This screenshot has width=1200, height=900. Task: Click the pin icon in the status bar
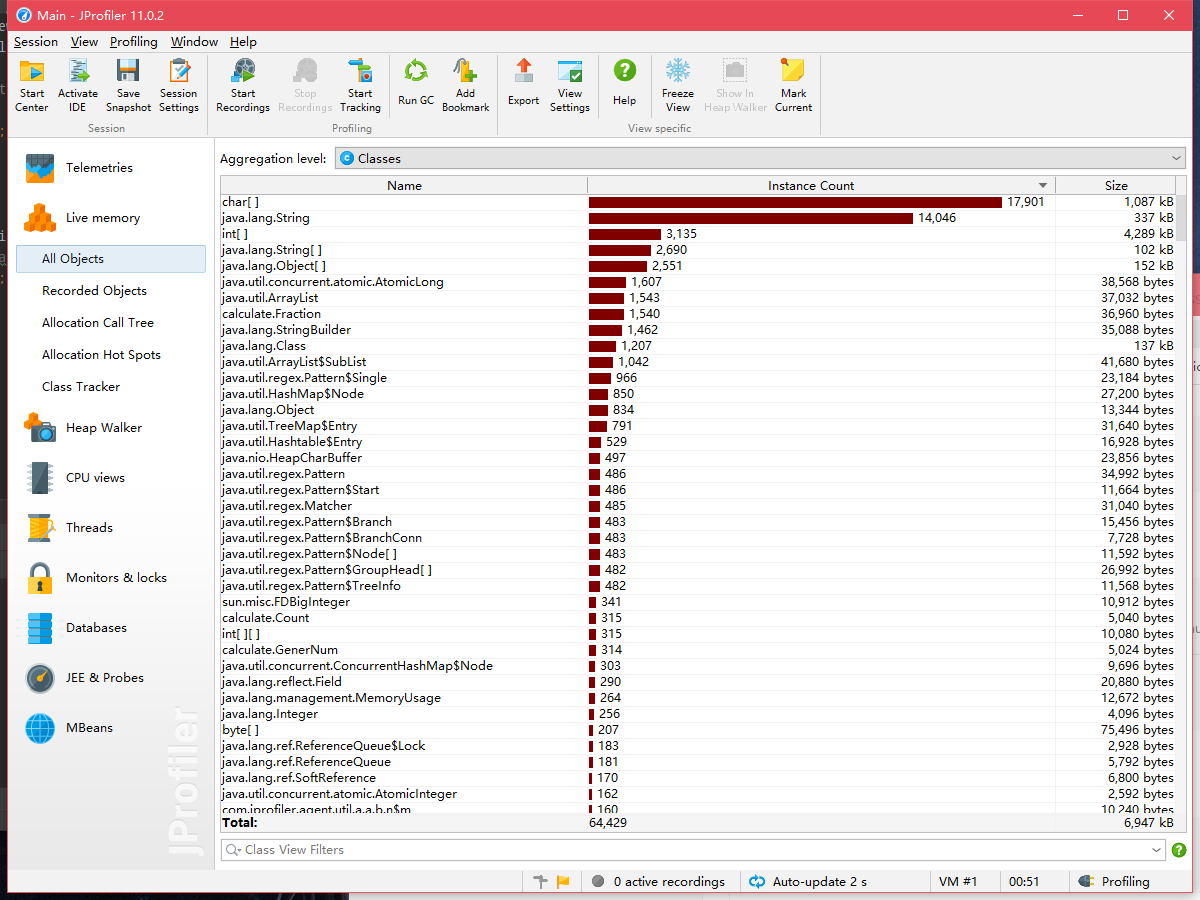point(541,882)
